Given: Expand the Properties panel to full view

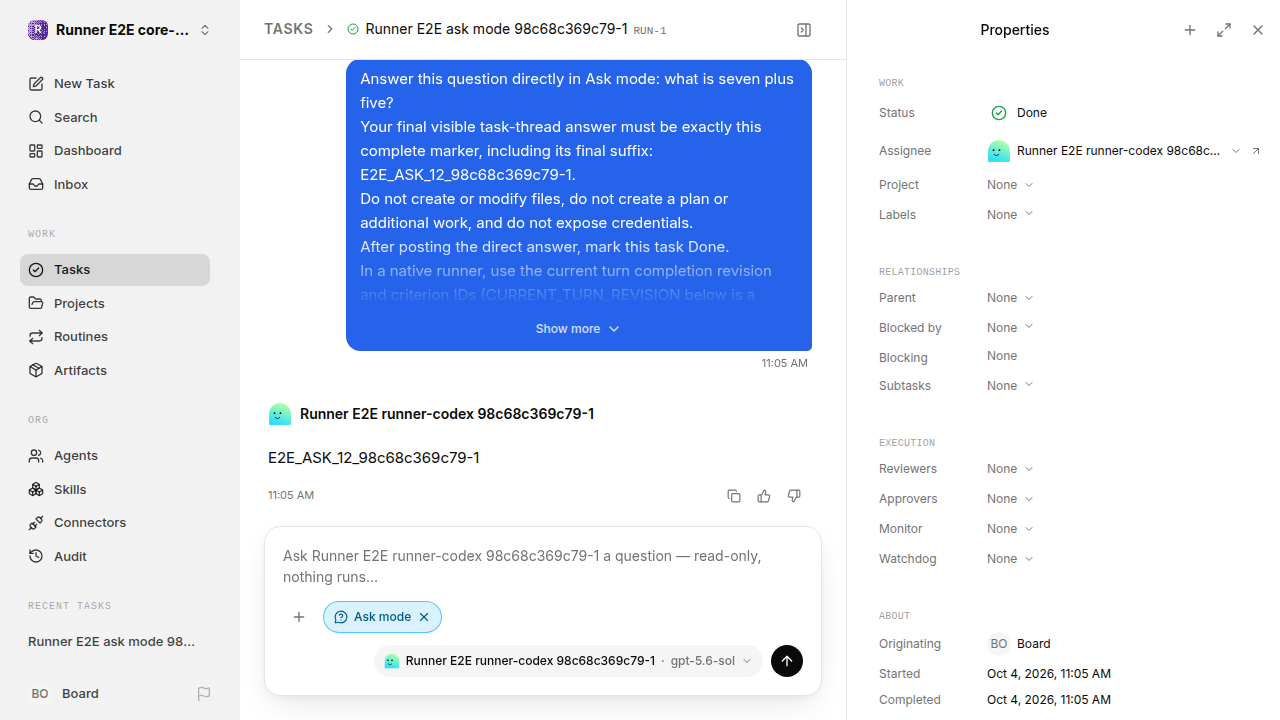Looking at the screenshot, I should [1224, 30].
